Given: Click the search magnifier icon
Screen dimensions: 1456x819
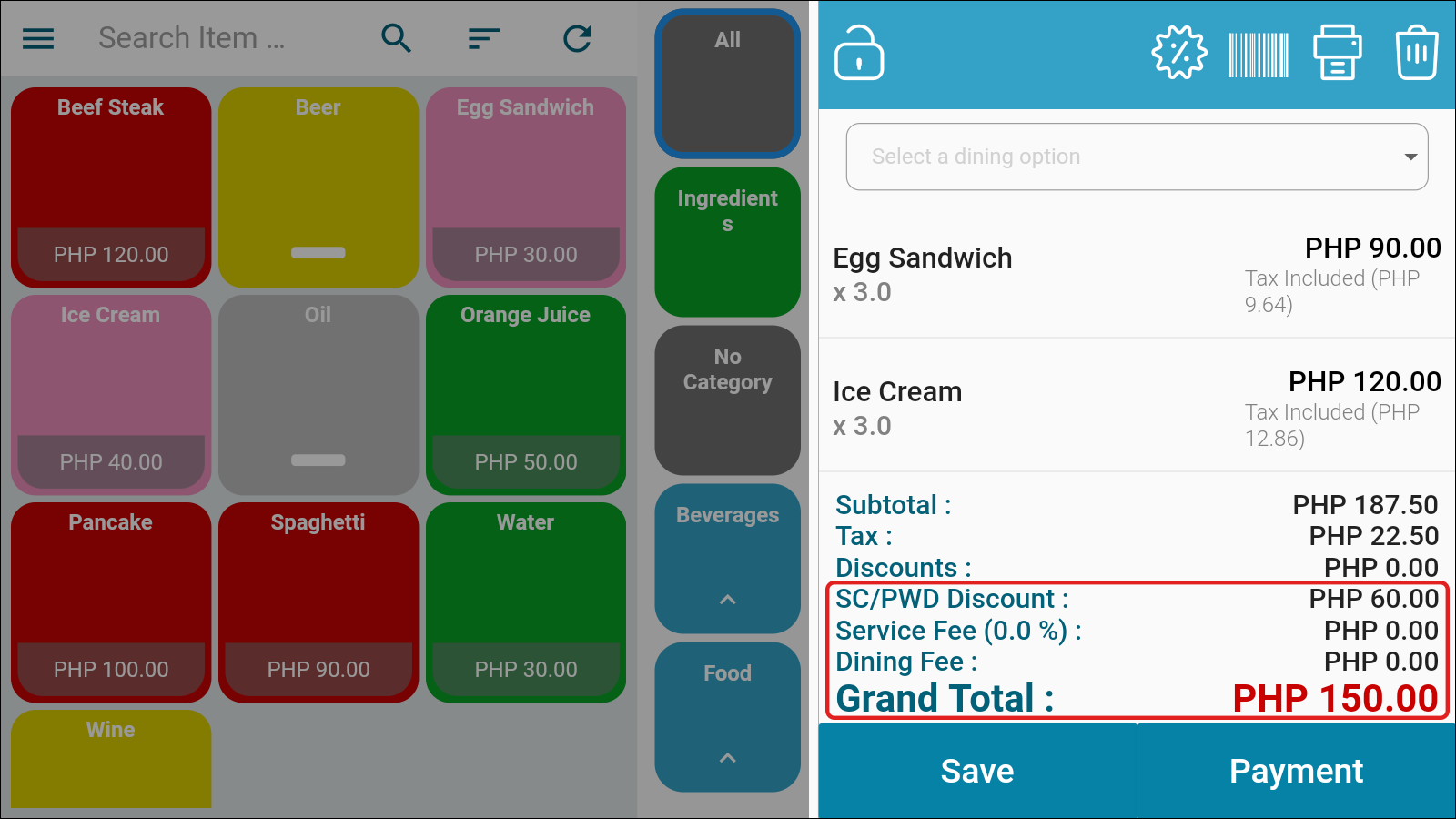Looking at the screenshot, I should tap(396, 38).
